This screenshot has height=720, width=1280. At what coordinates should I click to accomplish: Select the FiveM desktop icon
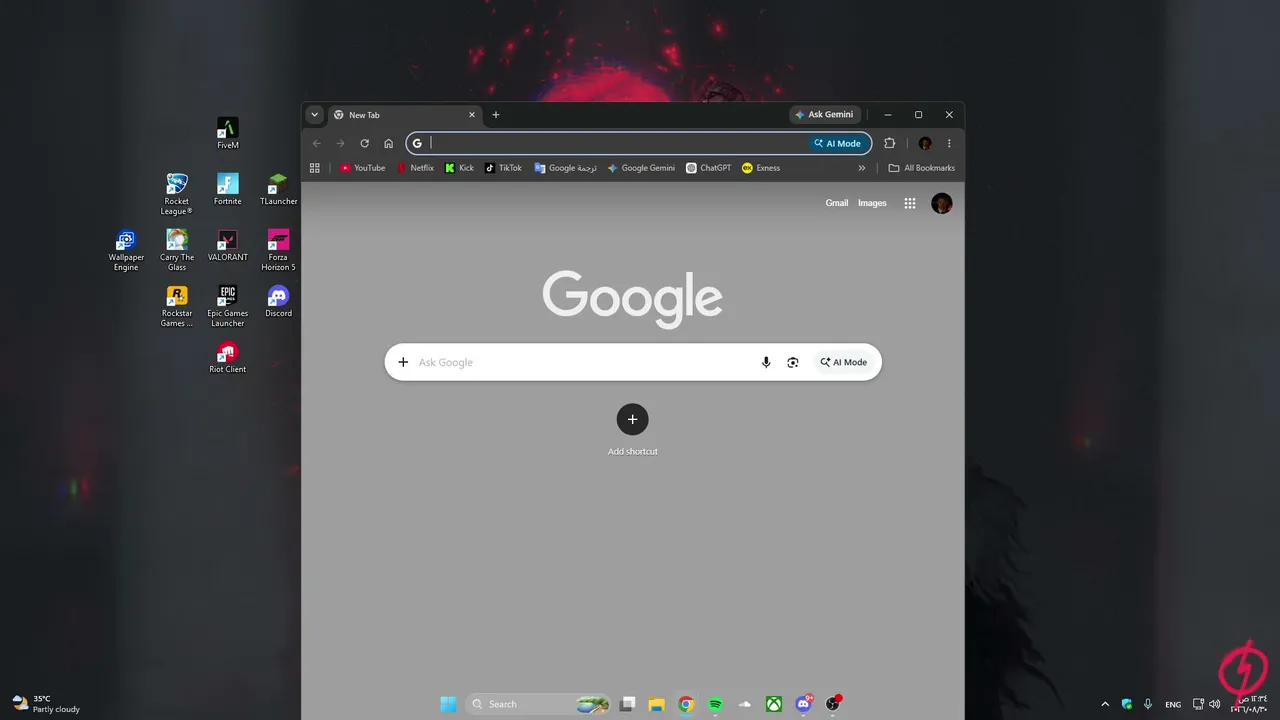coord(228,133)
